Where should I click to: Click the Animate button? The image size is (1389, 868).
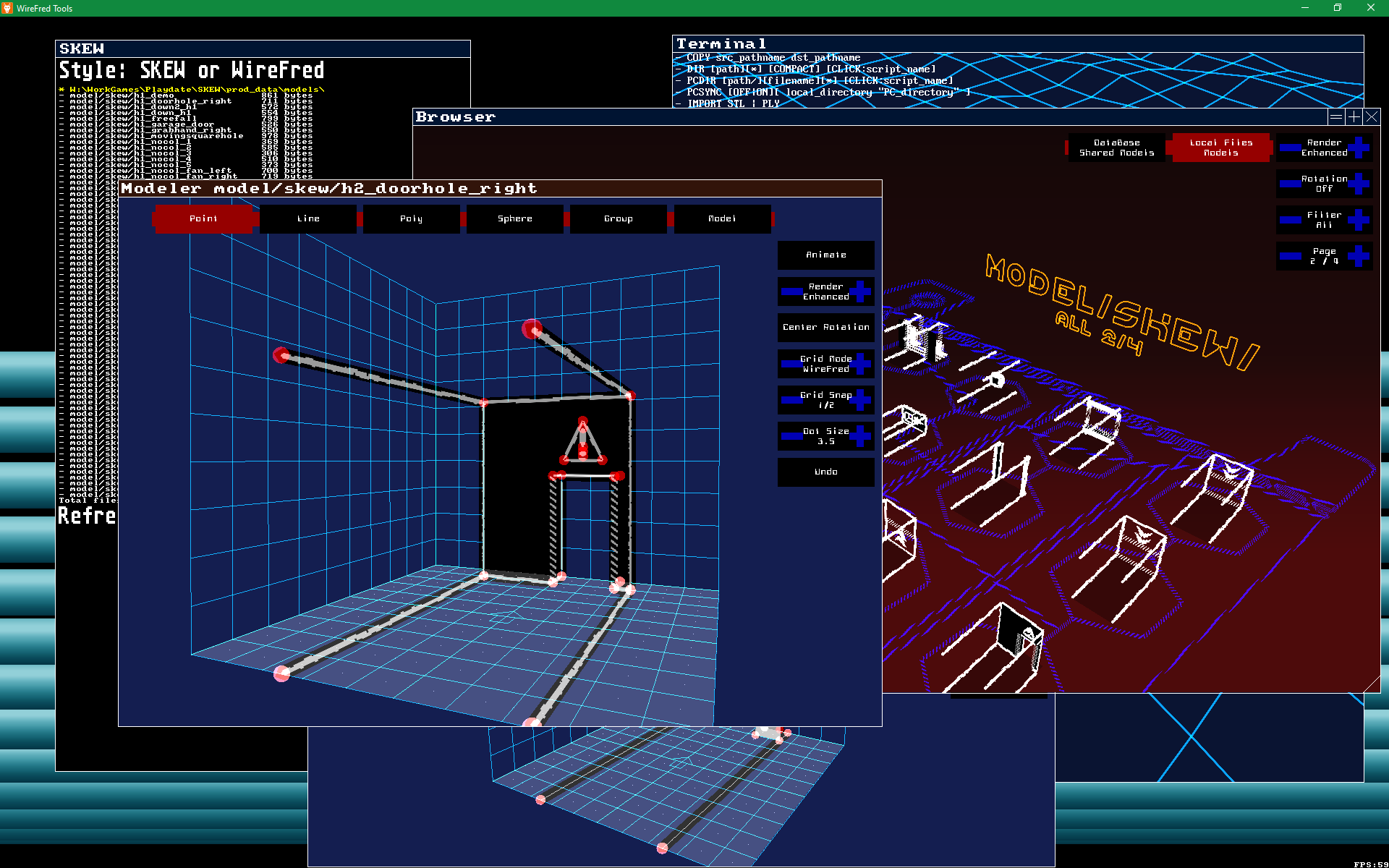coord(826,255)
